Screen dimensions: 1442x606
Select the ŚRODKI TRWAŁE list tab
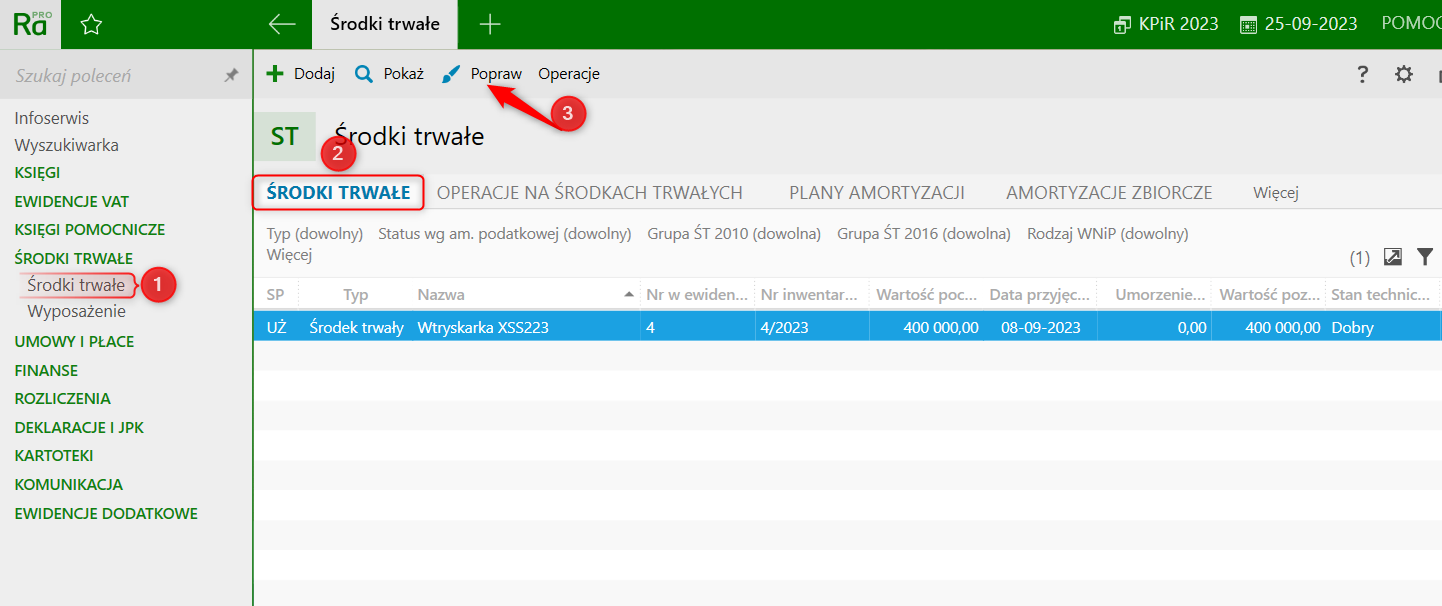(338, 193)
